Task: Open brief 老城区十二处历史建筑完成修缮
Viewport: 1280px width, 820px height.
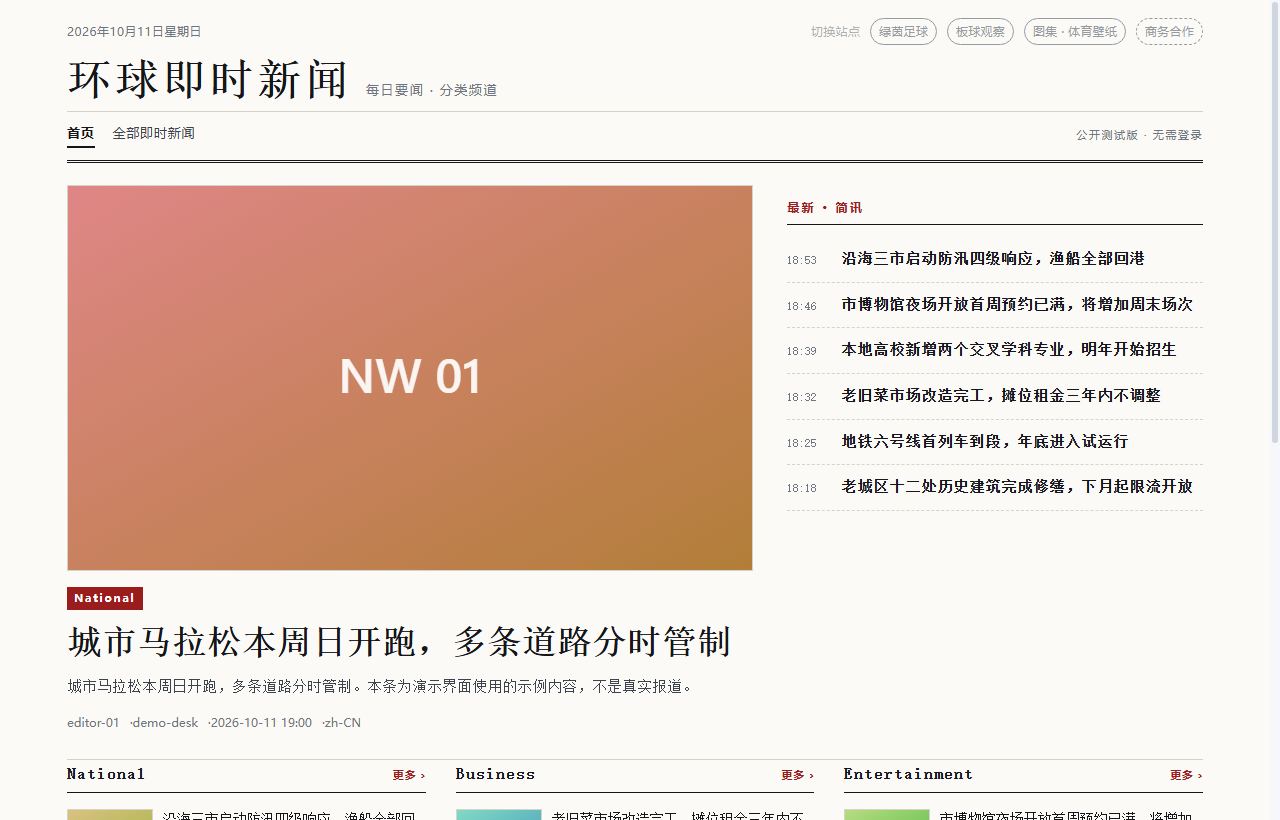Action: 1017,487
